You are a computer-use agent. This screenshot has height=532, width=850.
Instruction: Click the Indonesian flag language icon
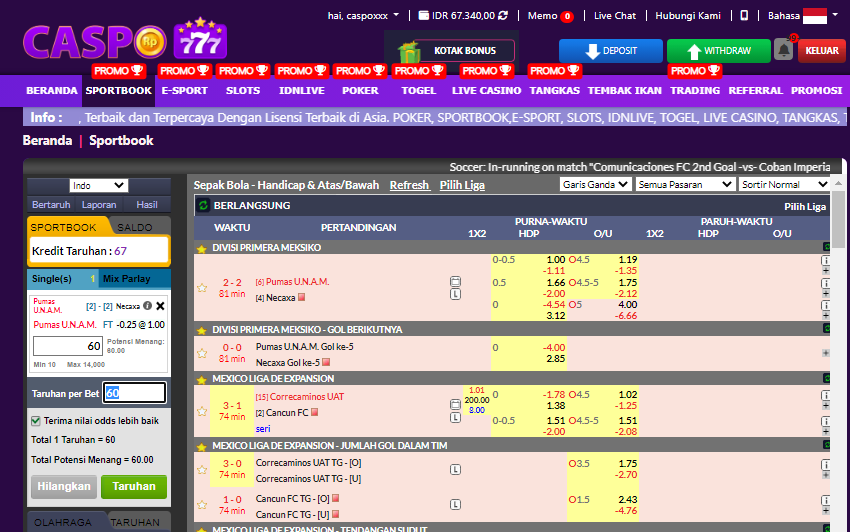tap(815, 16)
